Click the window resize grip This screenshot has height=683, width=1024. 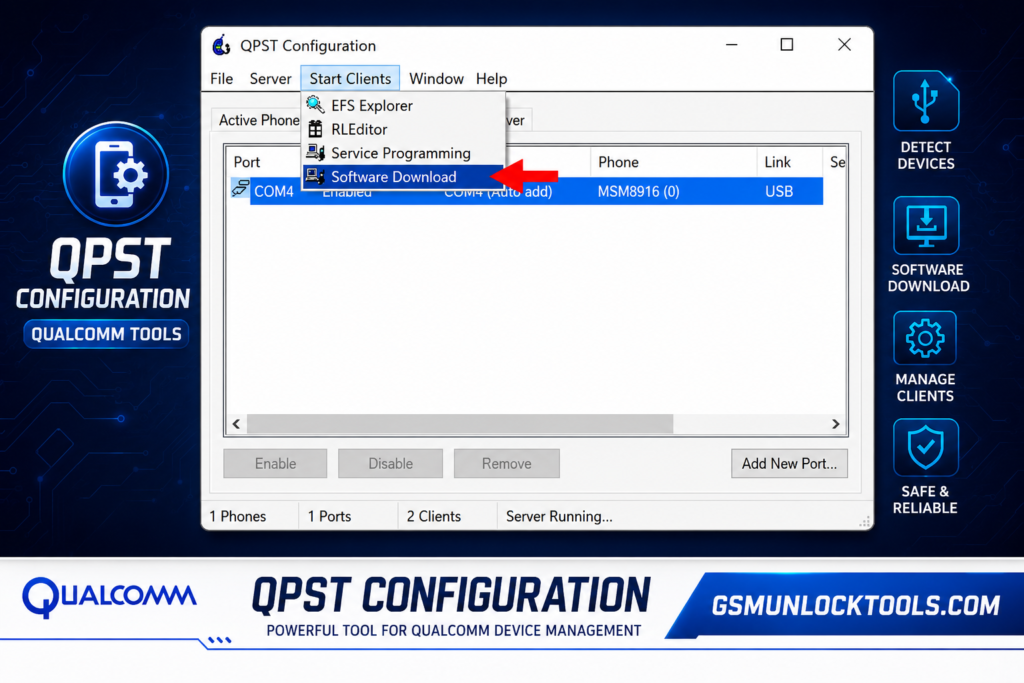coord(865,521)
